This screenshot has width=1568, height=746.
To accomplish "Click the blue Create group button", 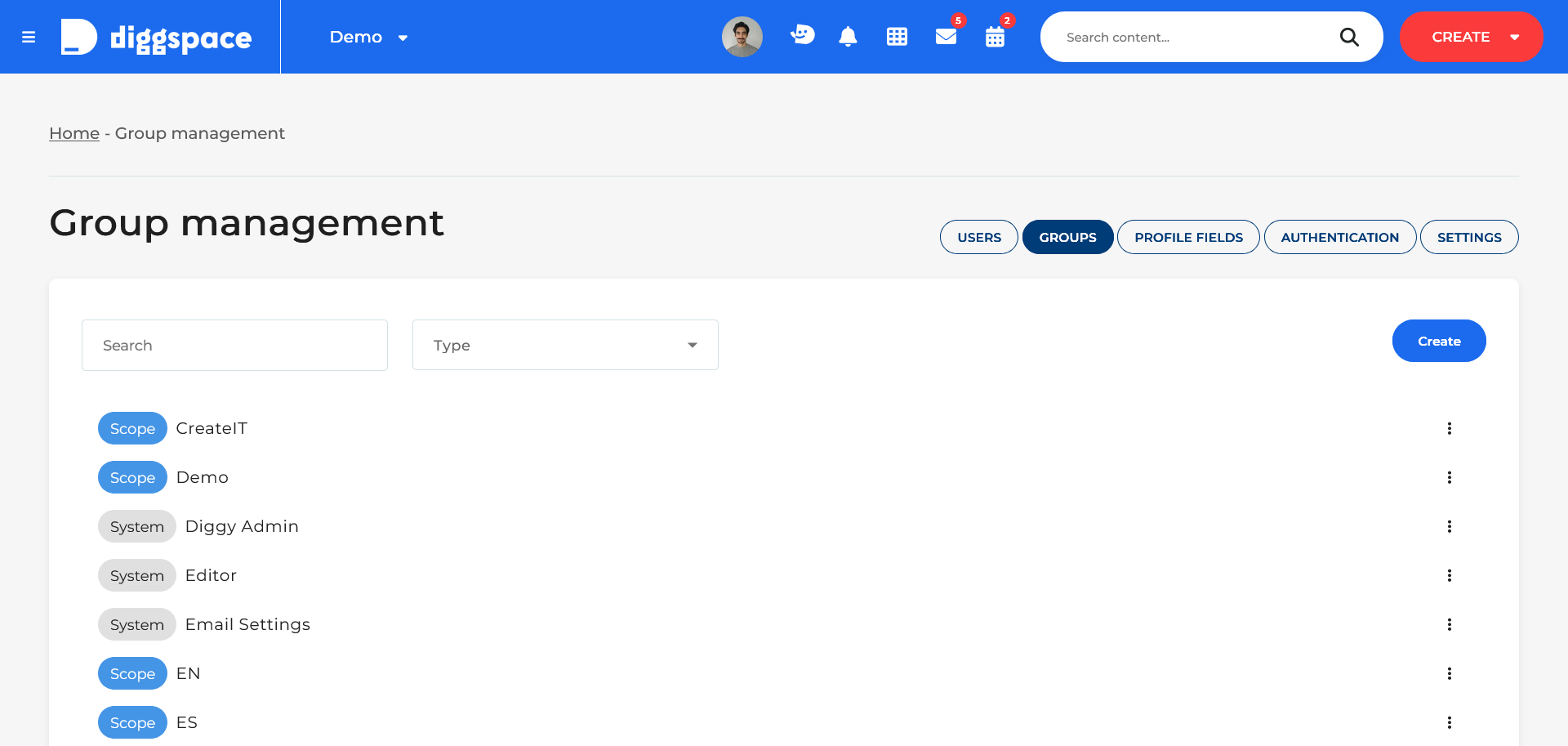I will tap(1439, 341).
